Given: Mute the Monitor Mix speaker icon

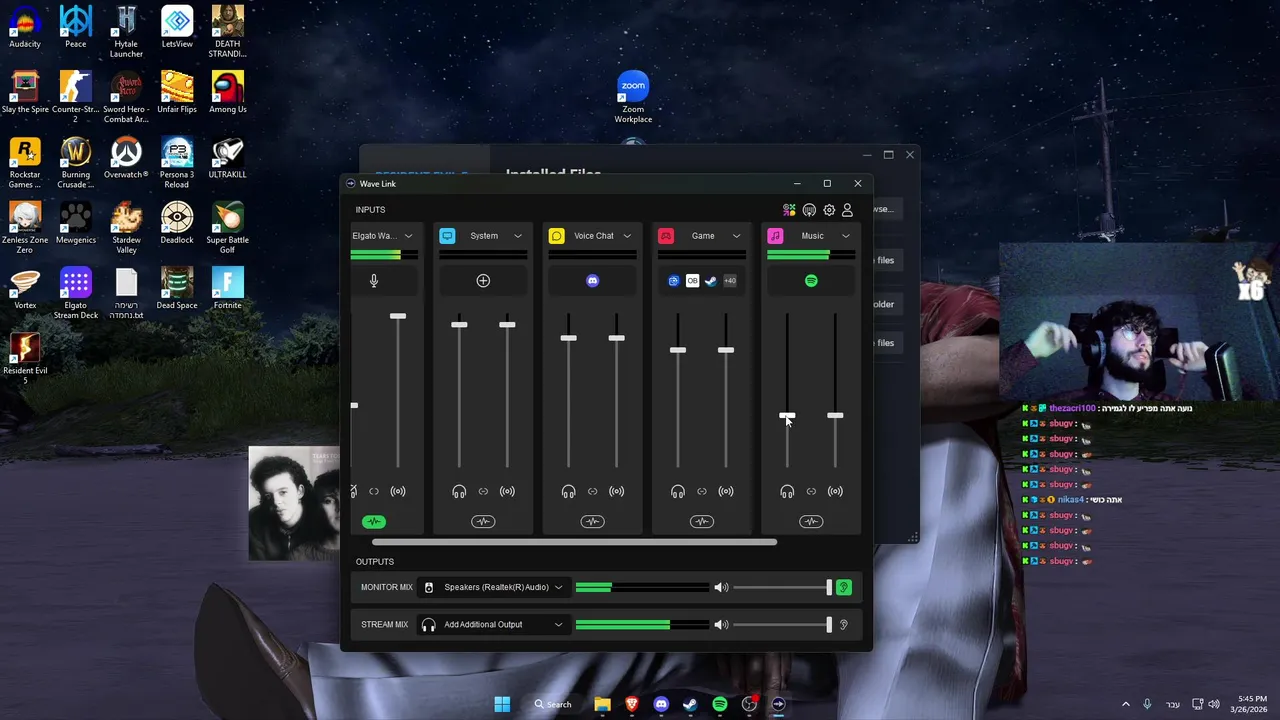Looking at the screenshot, I should [721, 587].
